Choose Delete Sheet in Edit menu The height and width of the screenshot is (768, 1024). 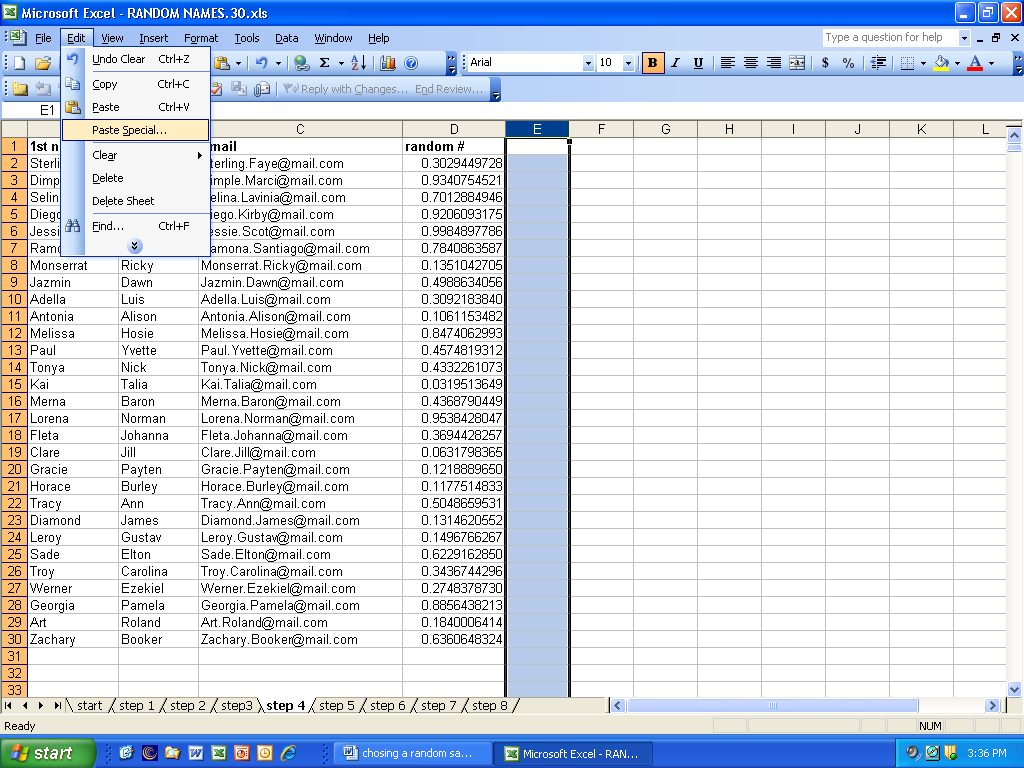click(135, 201)
